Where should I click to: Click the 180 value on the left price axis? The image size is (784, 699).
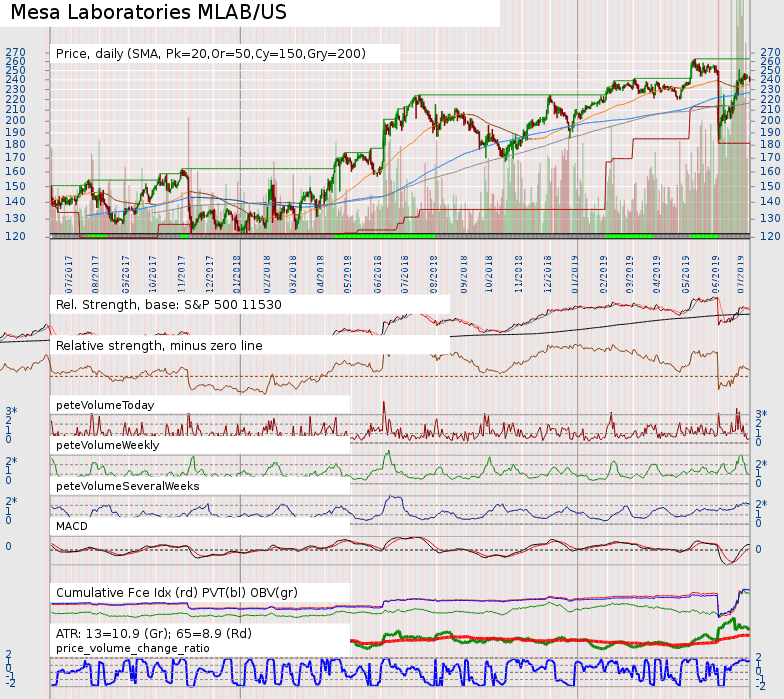point(15,144)
